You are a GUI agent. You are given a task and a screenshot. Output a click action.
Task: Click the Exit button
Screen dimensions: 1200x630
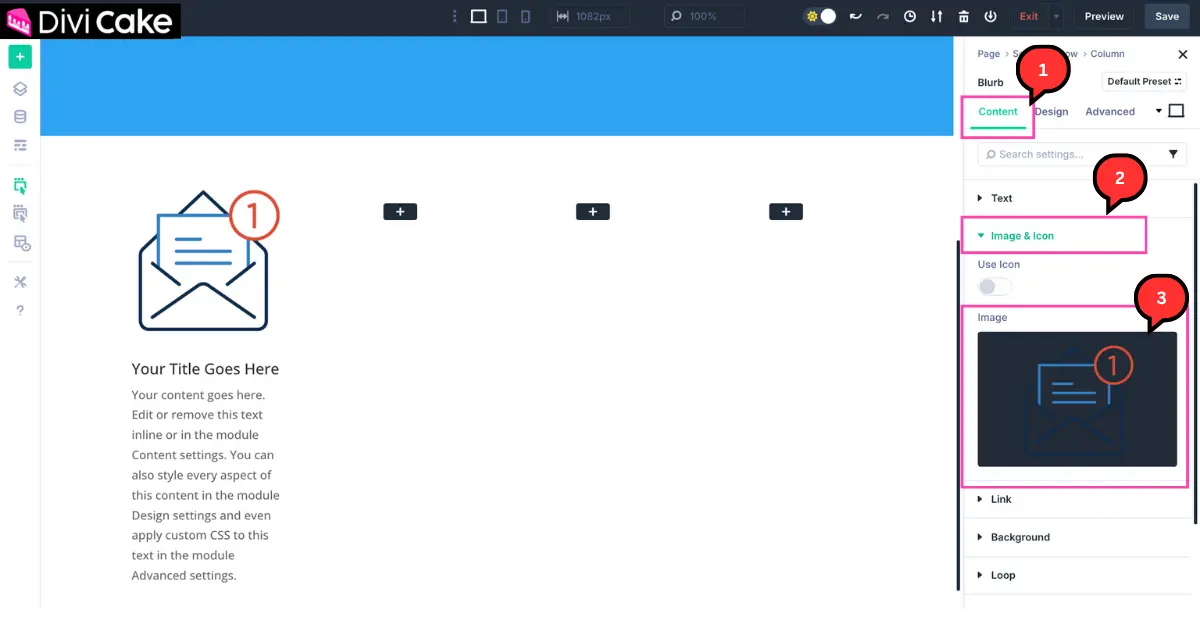pyautogui.click(x=1029, y=16)
